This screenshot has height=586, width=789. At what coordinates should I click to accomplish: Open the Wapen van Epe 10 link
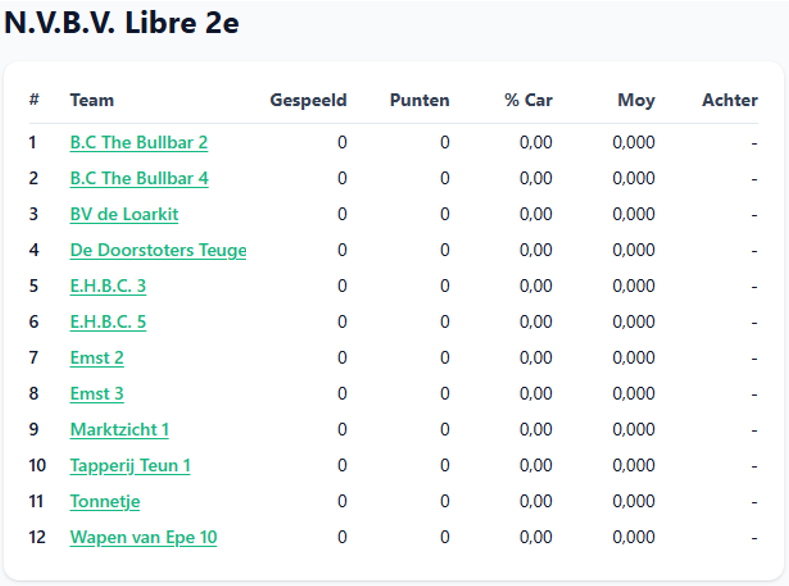tap(143, 537)
